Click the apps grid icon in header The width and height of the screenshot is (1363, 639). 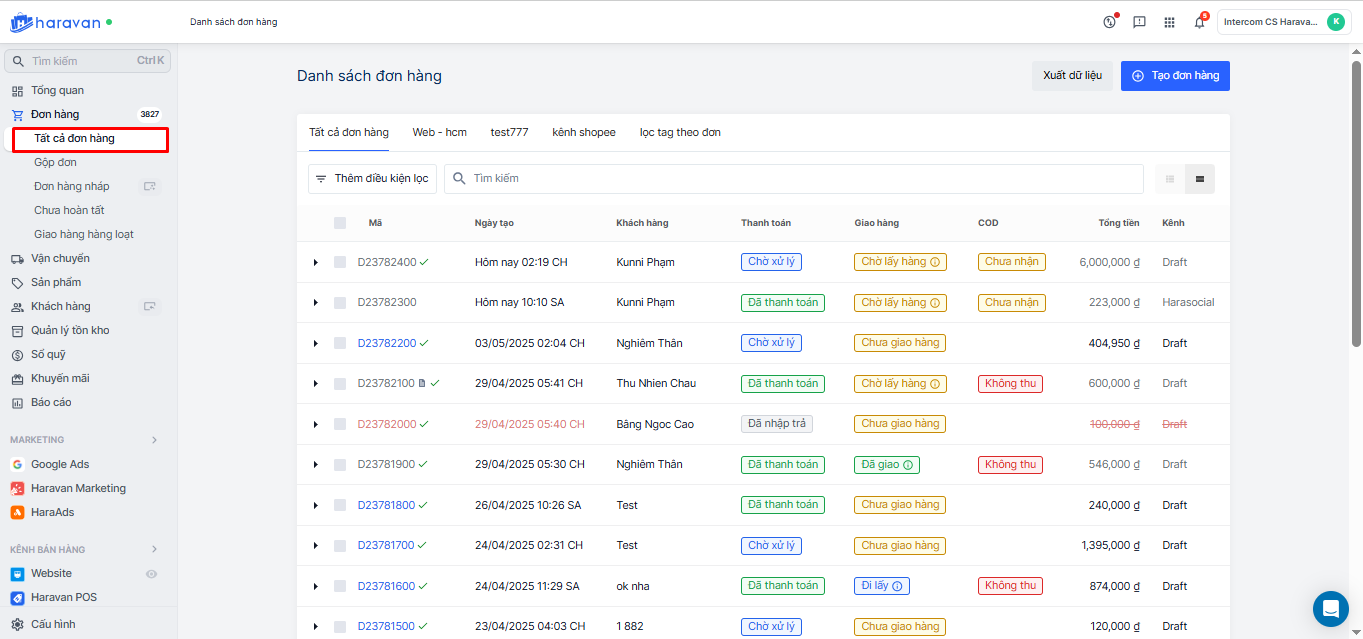[1169, 22]
